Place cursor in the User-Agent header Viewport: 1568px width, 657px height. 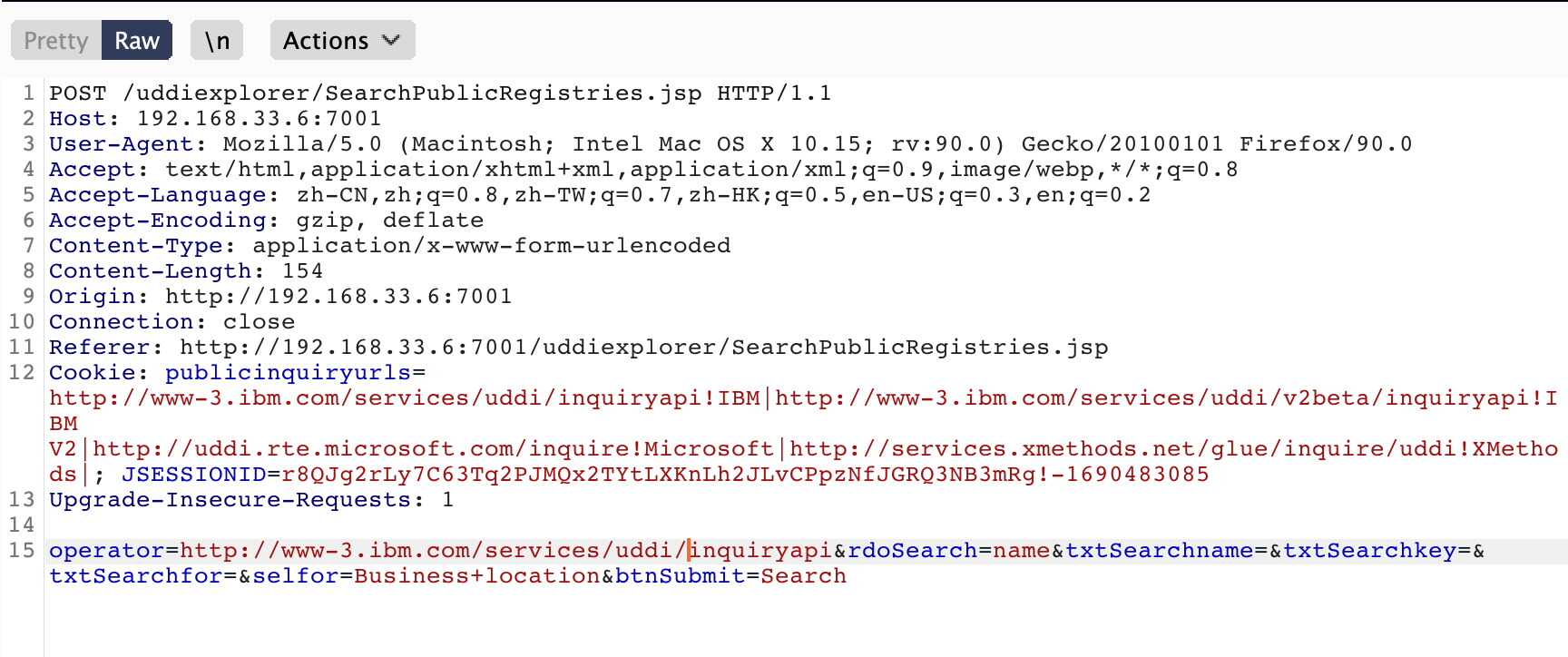[121, 144]
